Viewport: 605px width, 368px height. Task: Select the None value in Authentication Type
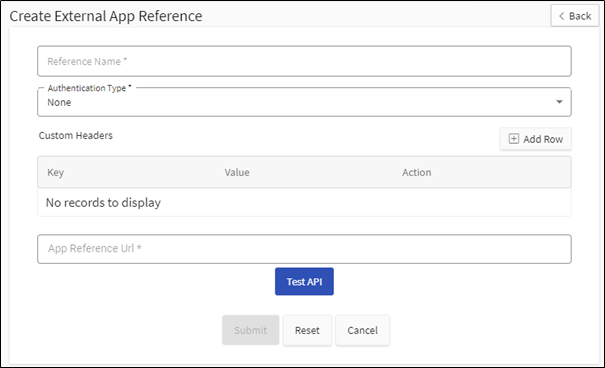point(59,103)
